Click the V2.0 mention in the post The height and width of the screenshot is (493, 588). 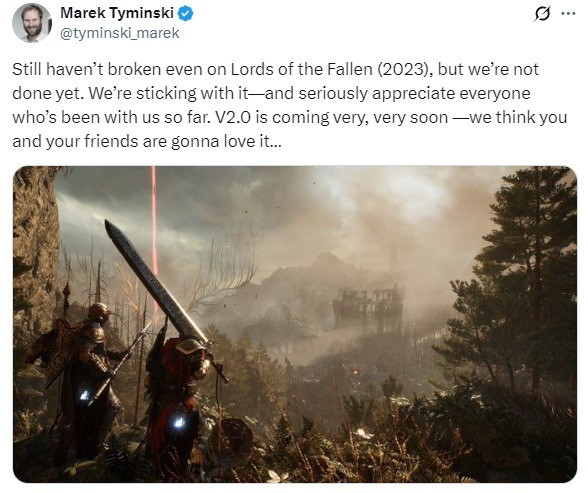tap(232, 118)
